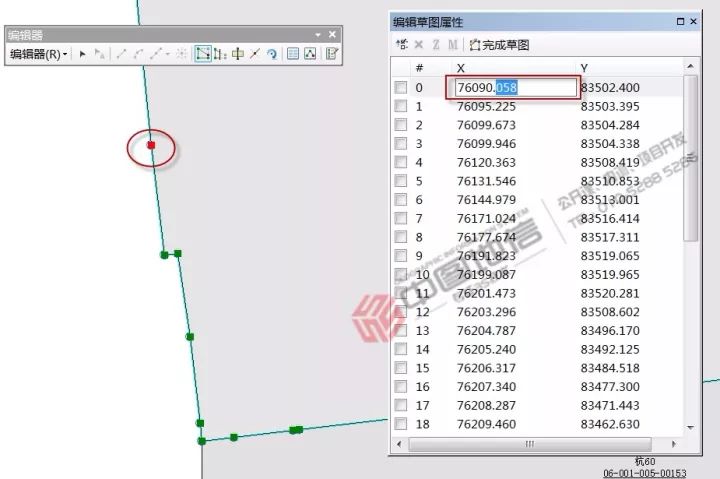
Task: Select Y value 83496.170
Action: (x=610, y=330)
